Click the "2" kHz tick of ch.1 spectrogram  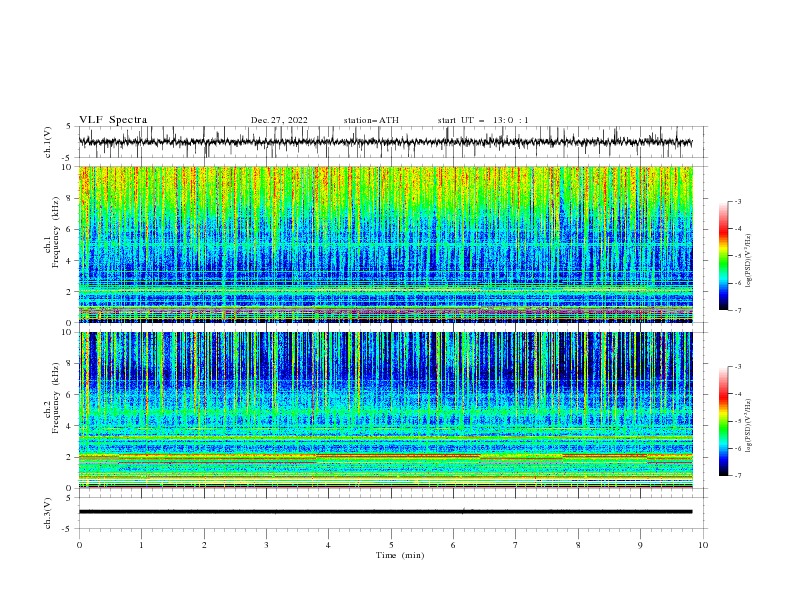pyautogui.click(x=70, y=292)
